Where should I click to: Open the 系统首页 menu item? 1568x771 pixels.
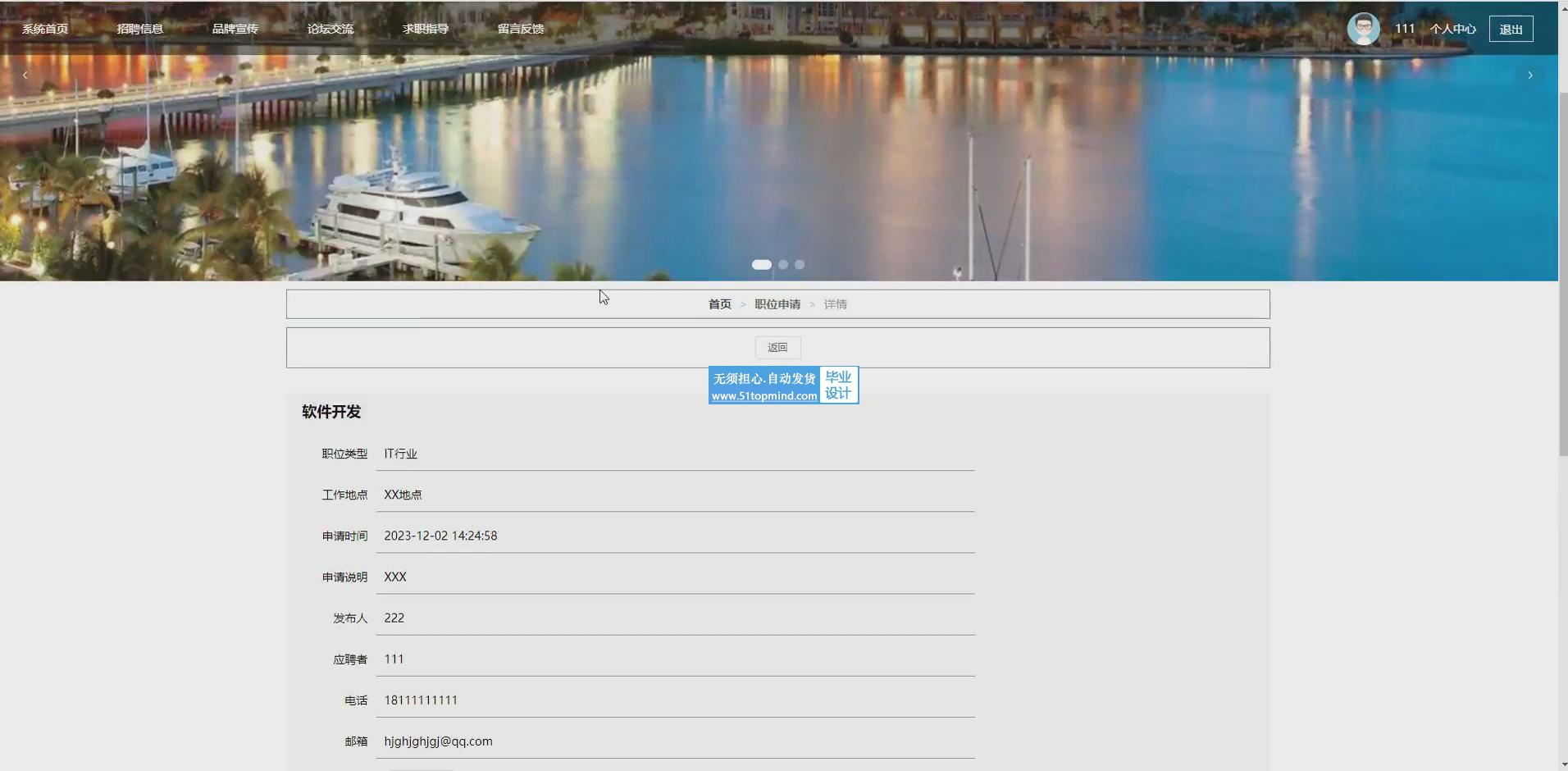(x=45, y=29)
